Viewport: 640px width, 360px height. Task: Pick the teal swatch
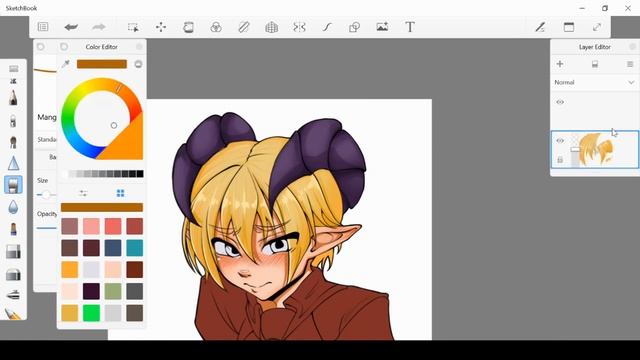135,248
